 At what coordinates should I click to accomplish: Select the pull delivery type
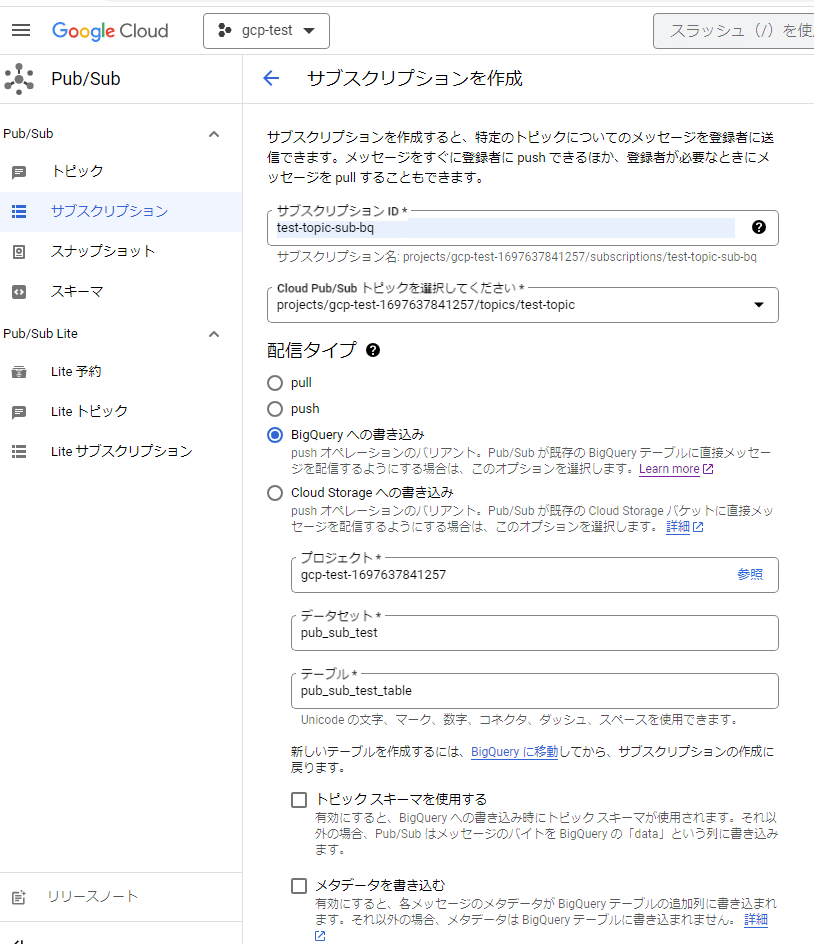coord(275,382)
